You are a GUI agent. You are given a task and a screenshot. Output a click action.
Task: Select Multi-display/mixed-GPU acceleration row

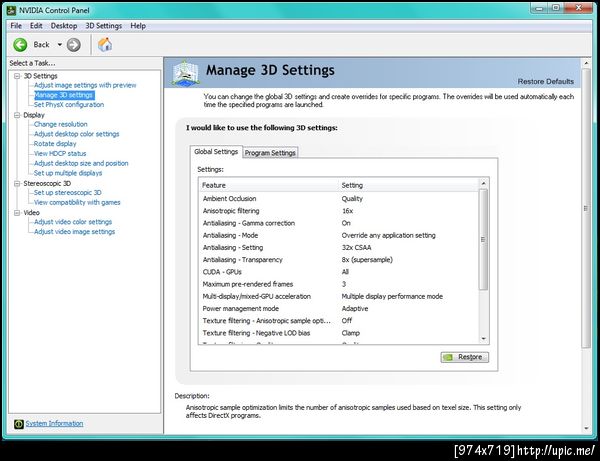(x=339, y=296)
